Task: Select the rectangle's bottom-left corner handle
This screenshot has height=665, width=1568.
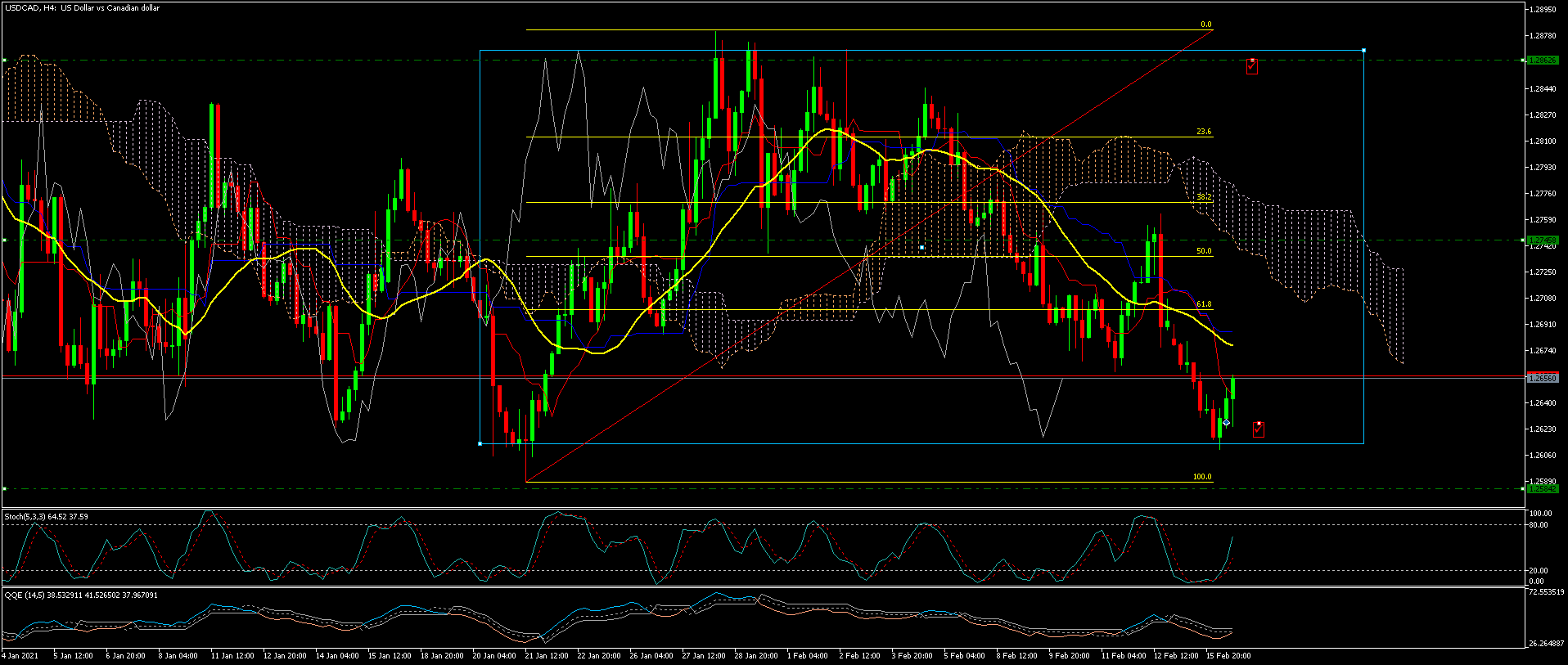Action: click(x=480, y=443)
